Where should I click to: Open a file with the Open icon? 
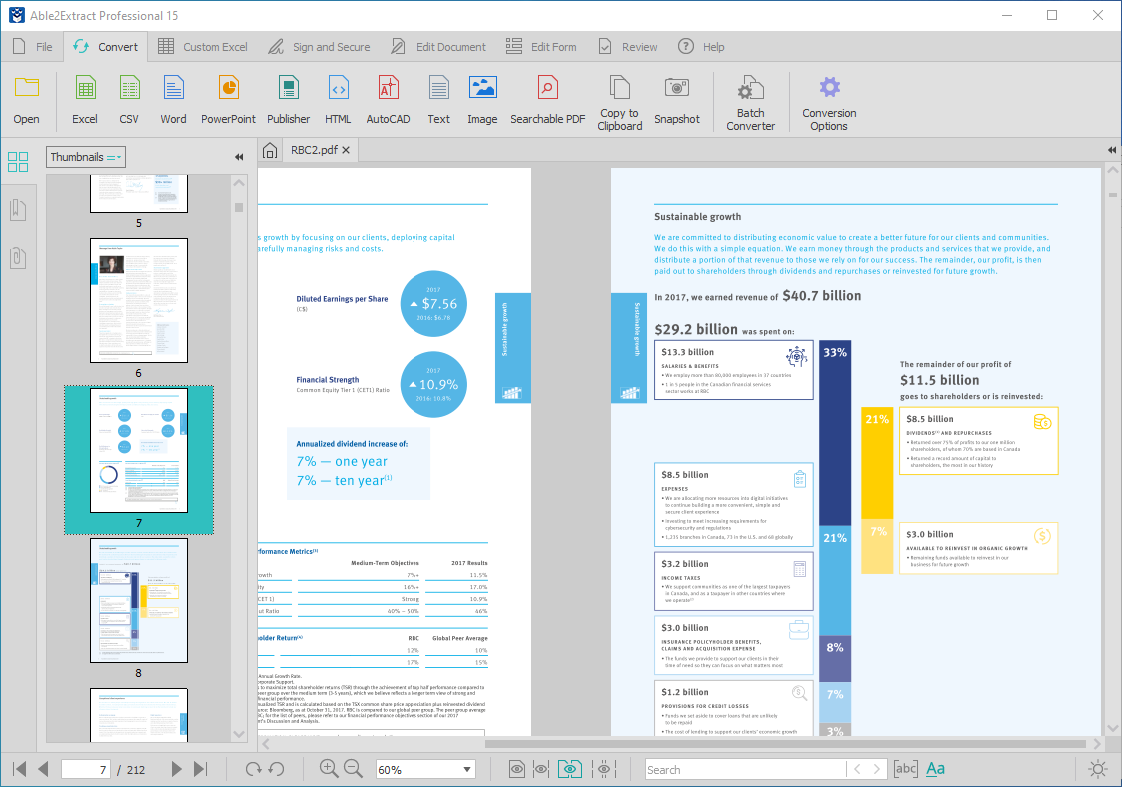click(x=26, y=100)
